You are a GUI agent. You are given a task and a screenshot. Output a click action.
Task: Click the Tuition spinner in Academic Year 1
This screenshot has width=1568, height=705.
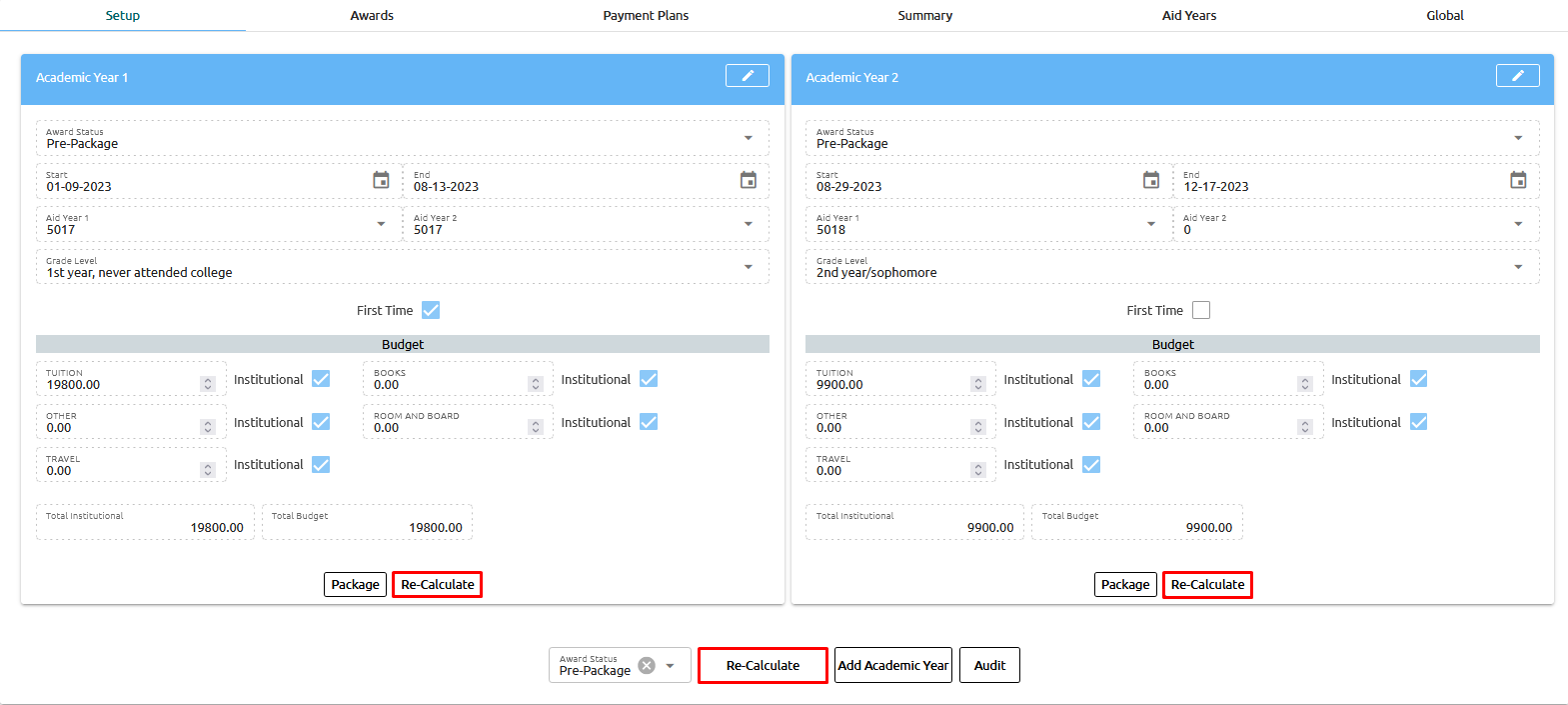tap(208, 384)
